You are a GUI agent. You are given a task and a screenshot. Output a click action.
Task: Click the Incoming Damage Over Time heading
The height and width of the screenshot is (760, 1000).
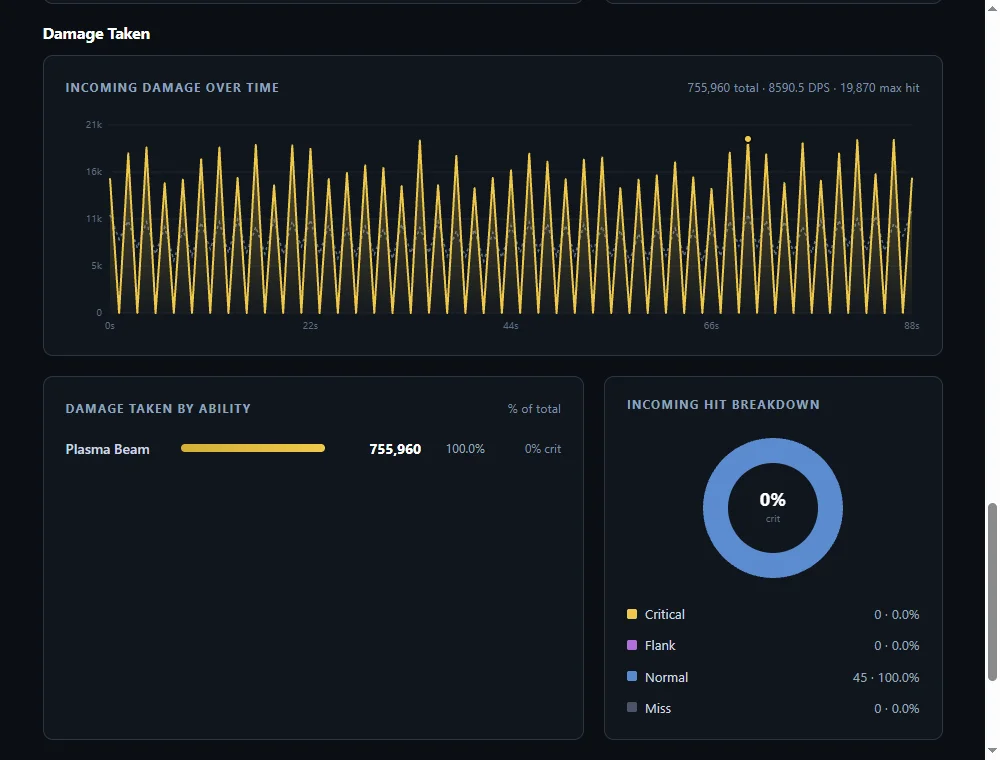172,88
